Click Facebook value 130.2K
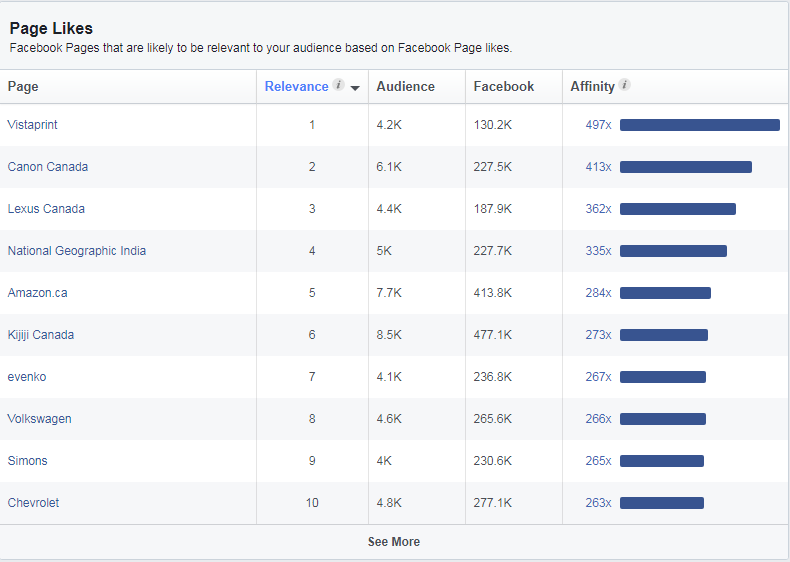Viewport: 790px width, 562px height. tap(493, 124)
